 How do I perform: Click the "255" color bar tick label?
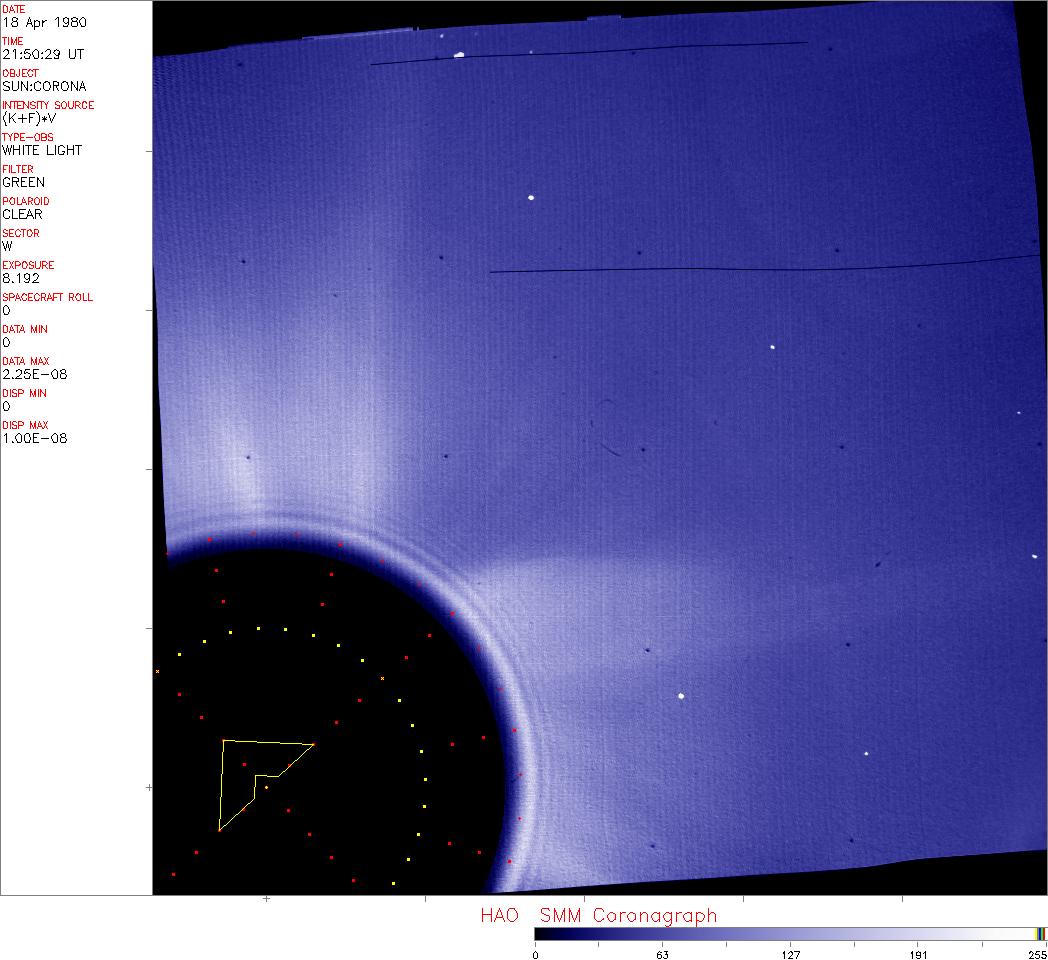point(1037,954)
